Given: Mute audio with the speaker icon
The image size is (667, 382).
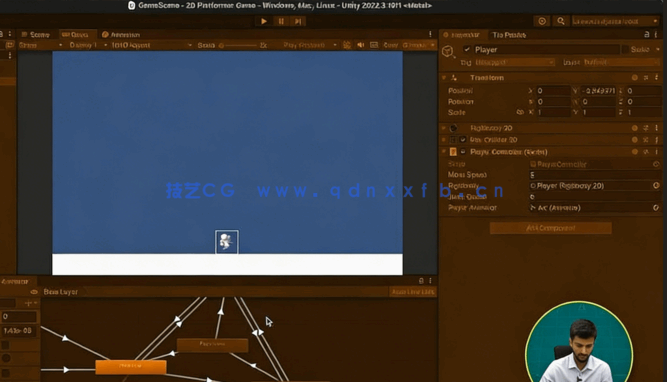Looking at the screenshot, I should coord(361,45).
